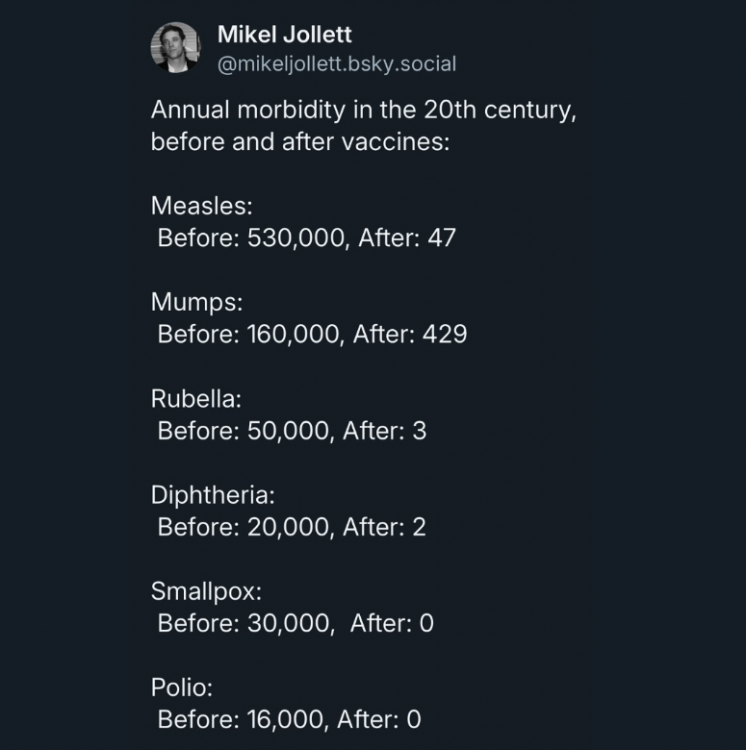The image size is (746, 750).
Task: Select the "Smallpox:" heading
Action: (206, 590)
